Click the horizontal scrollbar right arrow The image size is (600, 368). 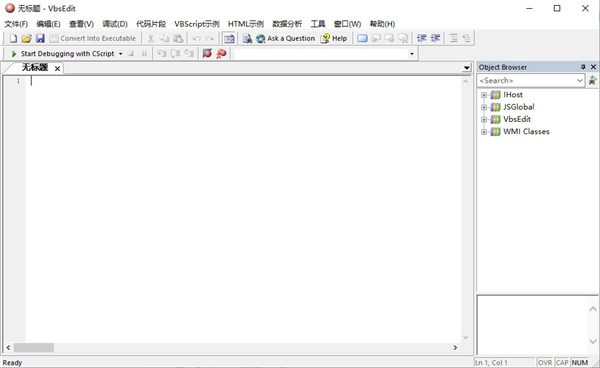[x=455, y=347]
